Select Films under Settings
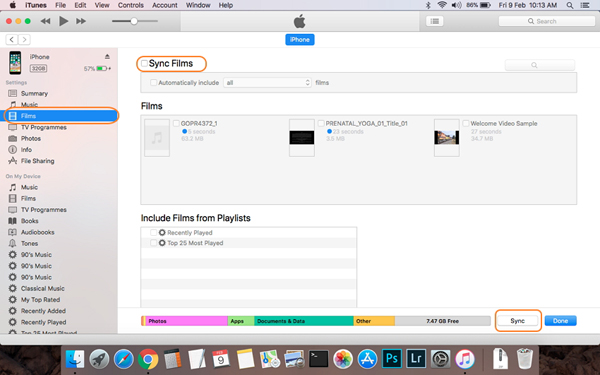Screen dimensions: 600x375 (60, 116)
